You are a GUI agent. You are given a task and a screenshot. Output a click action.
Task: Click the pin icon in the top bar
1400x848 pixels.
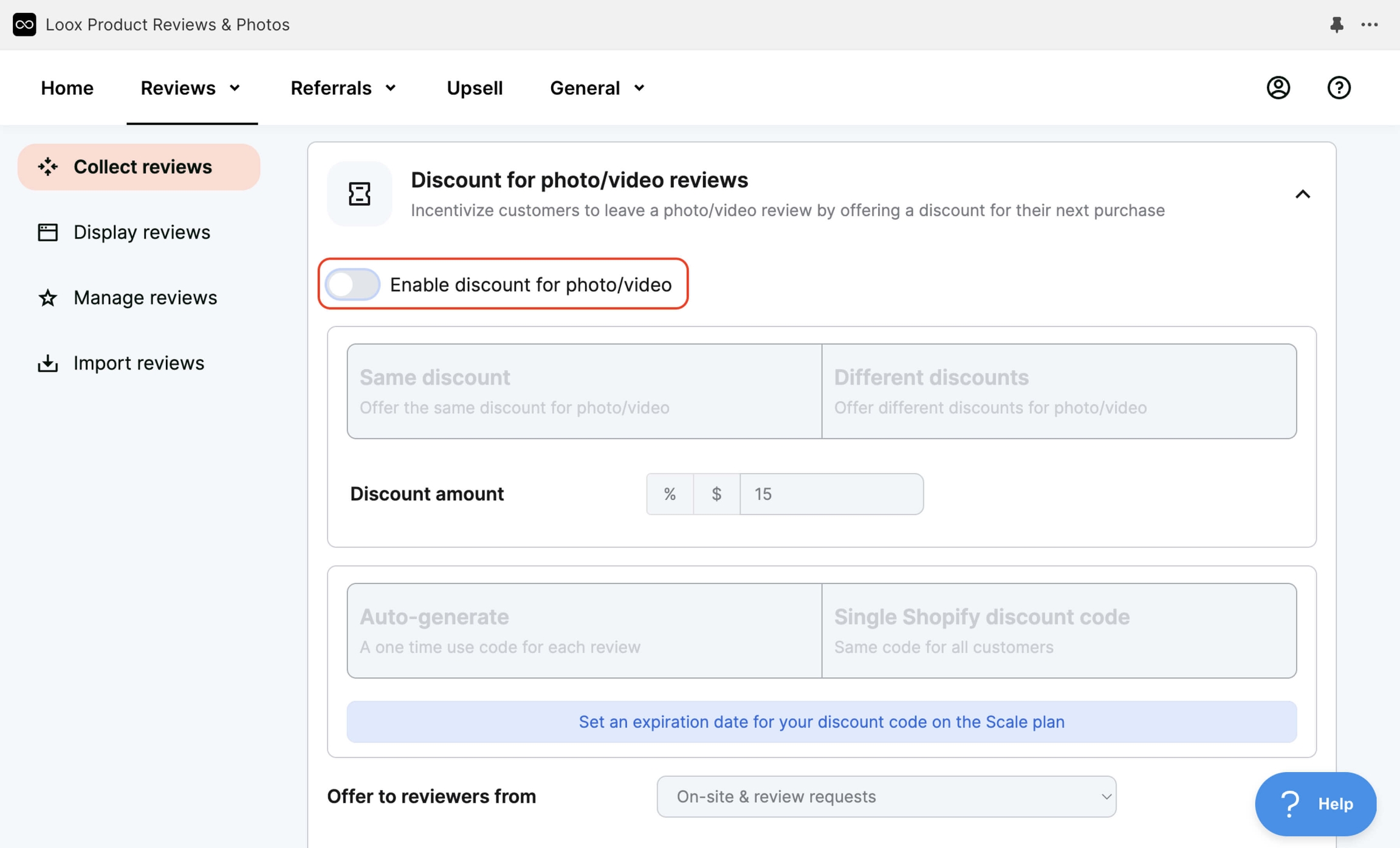coord(1337,24)
